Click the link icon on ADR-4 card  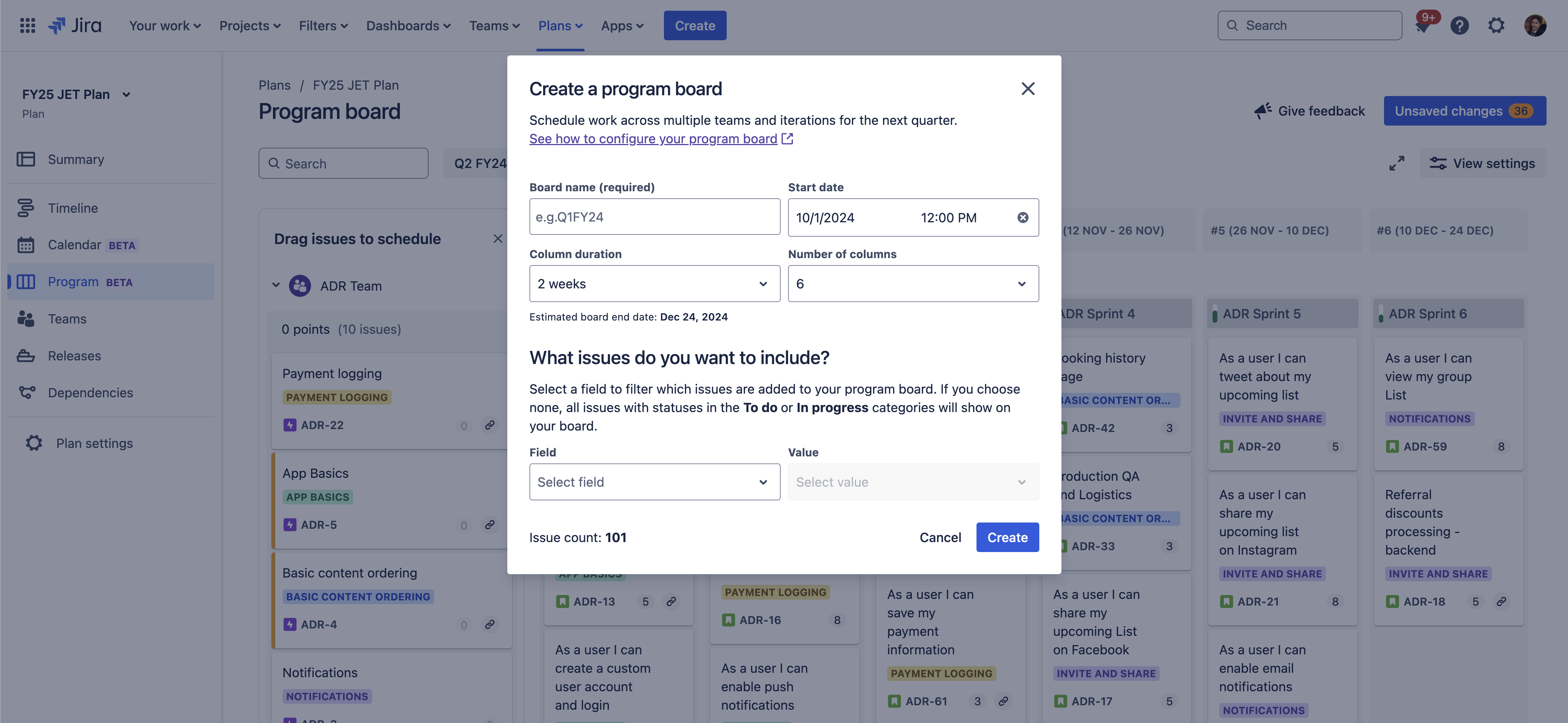click(x=490, y=624)
